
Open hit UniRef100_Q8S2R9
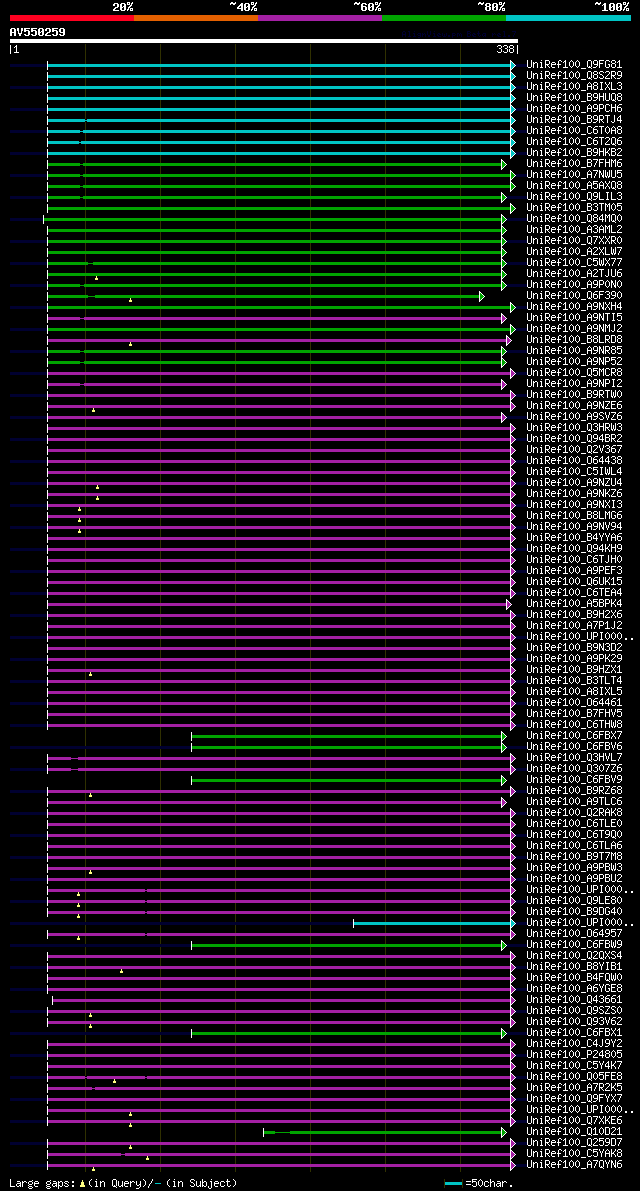[x=574, y=76]
